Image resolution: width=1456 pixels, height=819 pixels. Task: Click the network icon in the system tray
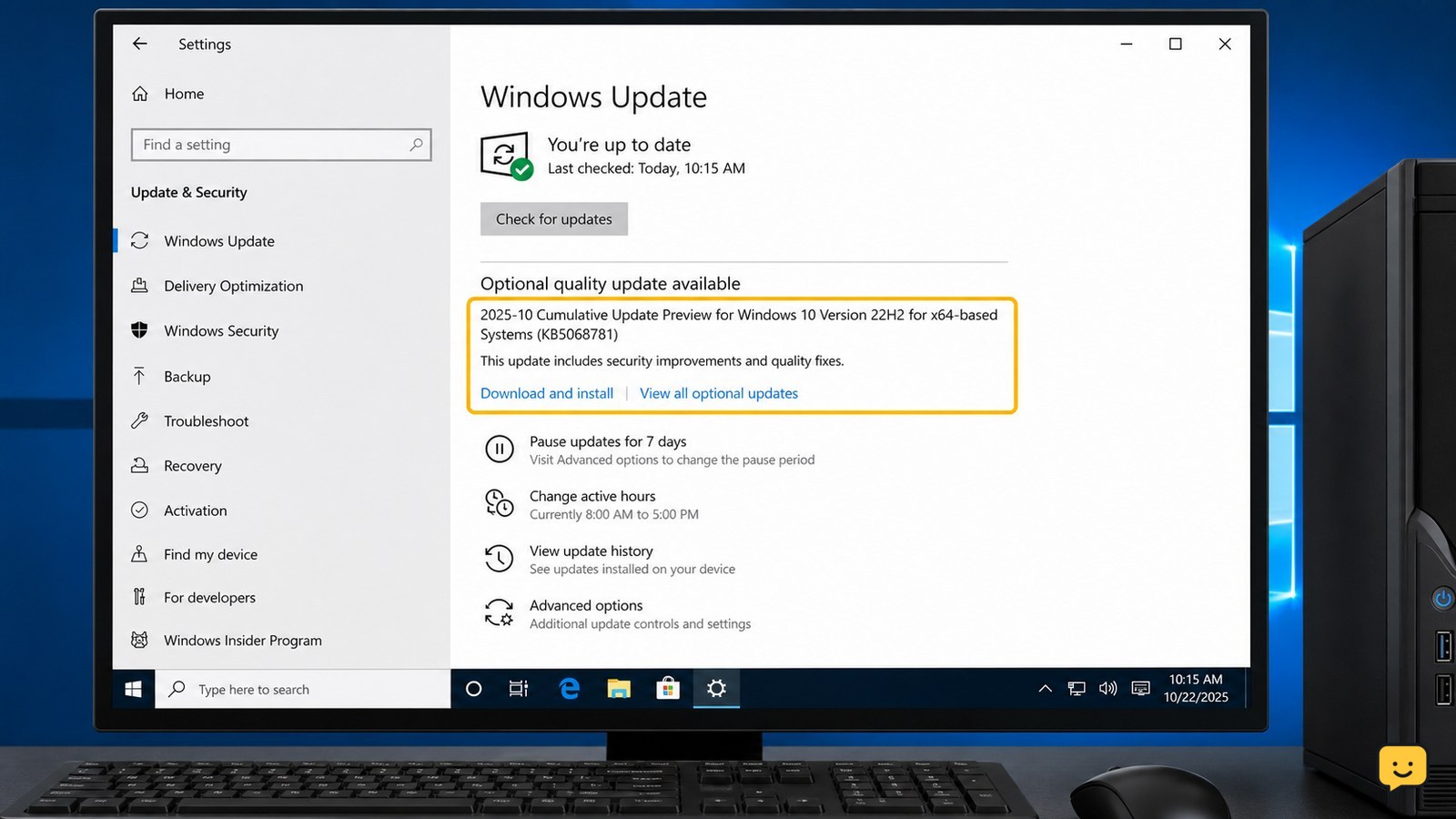click(x=1077, y=689)
